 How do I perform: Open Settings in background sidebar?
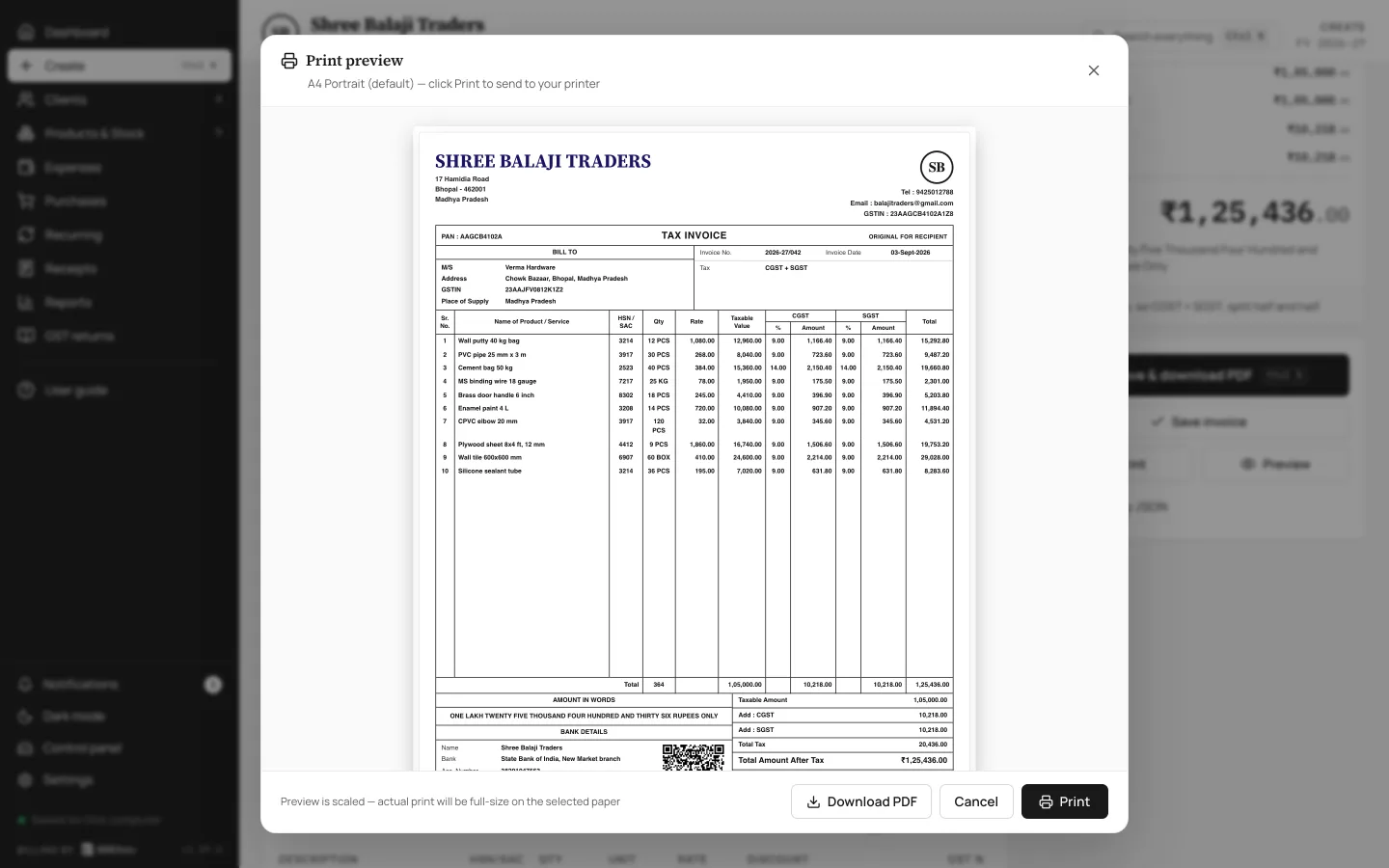pos(120,779)
